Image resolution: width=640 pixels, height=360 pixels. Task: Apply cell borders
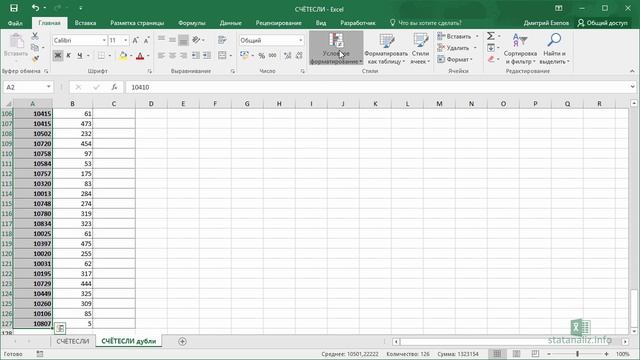pyautogui.click(x=101, y=56)
